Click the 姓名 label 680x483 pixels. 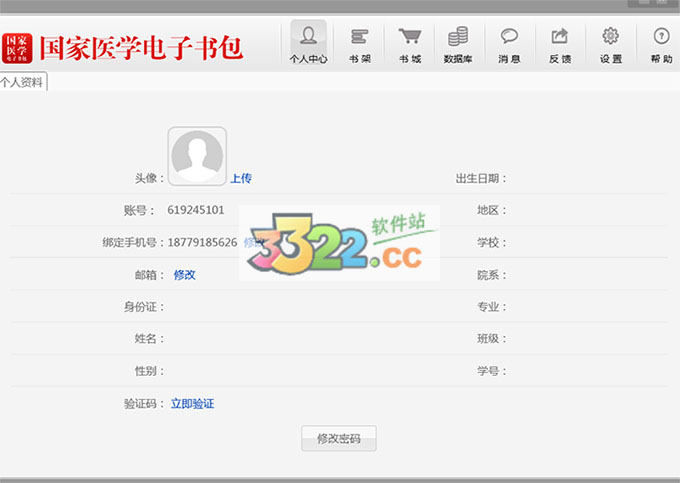tap(149, 339)
